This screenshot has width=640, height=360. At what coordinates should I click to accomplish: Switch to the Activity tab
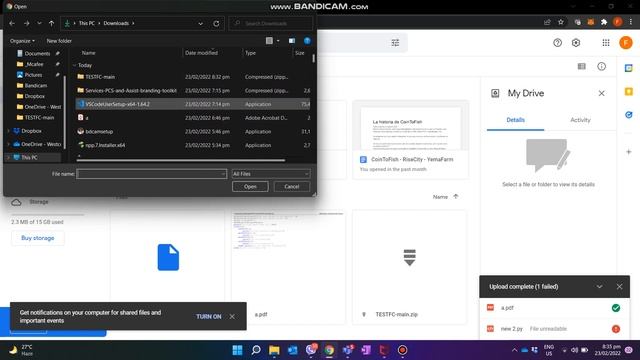tap(580, 120)
